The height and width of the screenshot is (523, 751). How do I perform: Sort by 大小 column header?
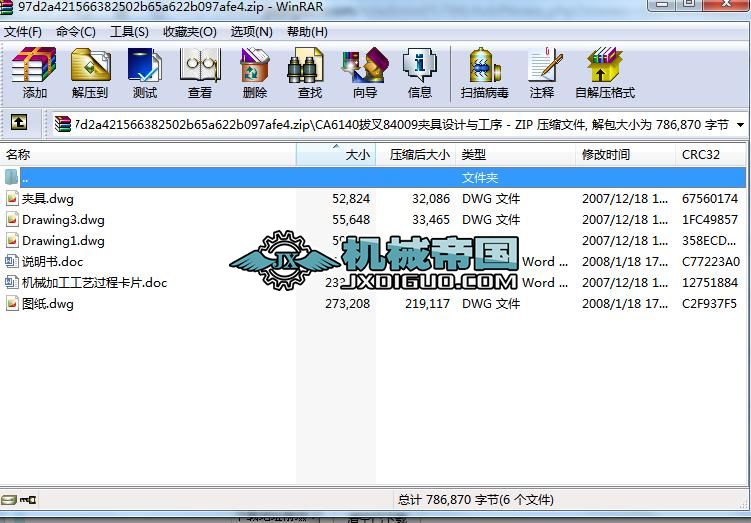point(336,154)
